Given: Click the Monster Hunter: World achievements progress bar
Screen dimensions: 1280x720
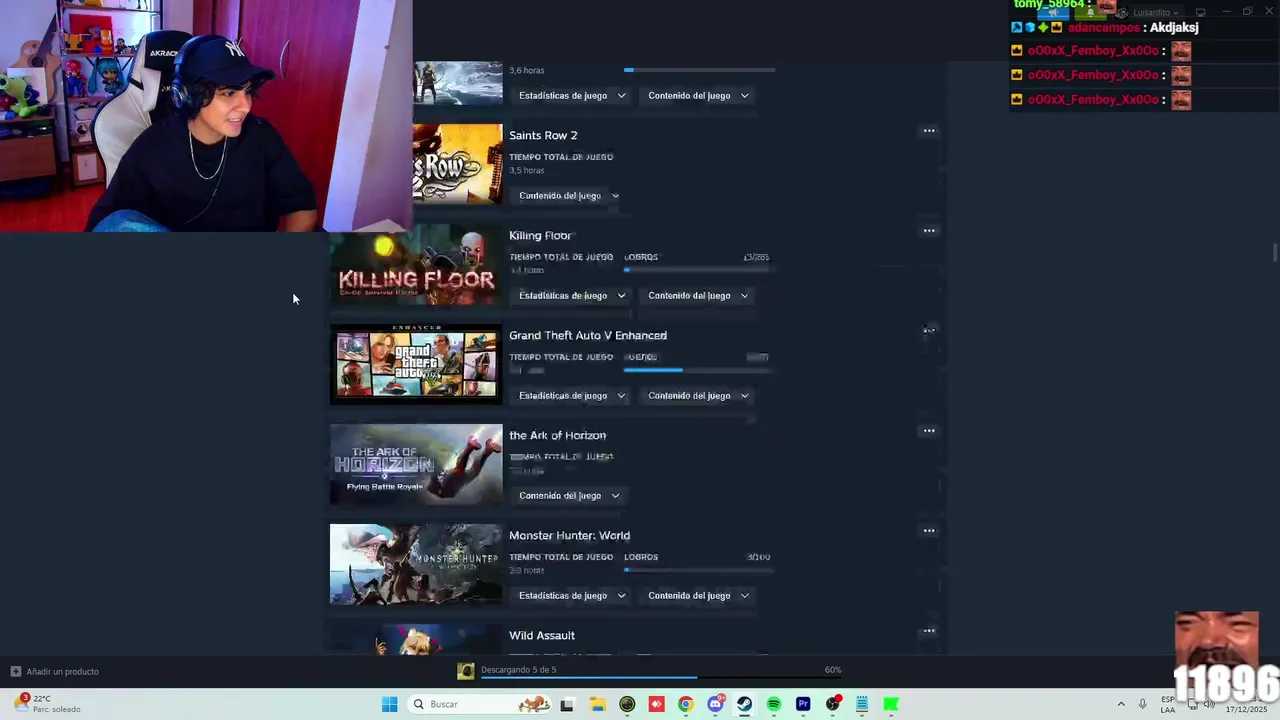Looking at the screenshot, I should pos(698,570).
